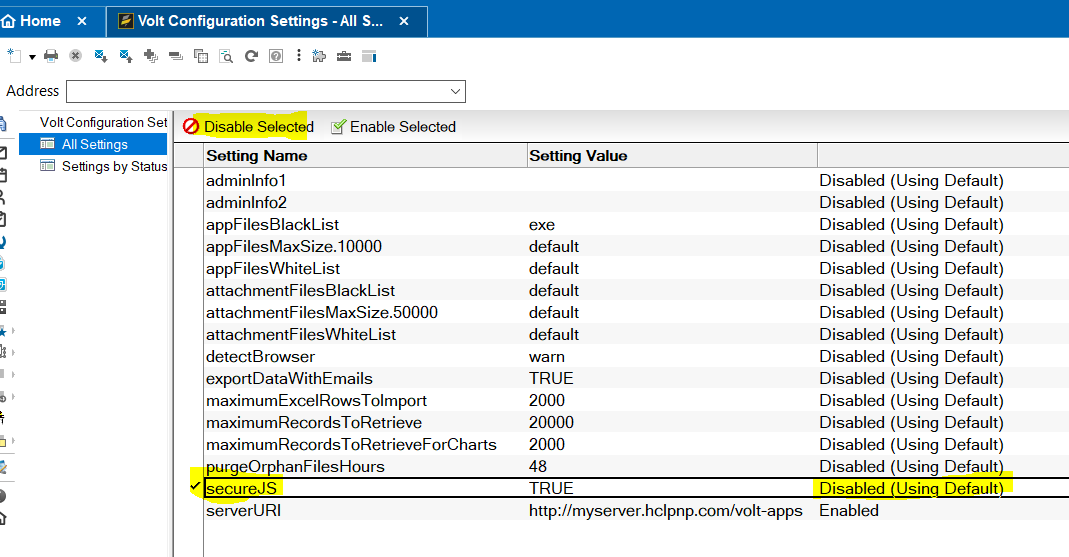Click the TRUE value of exportDataWithEmails

551,378
